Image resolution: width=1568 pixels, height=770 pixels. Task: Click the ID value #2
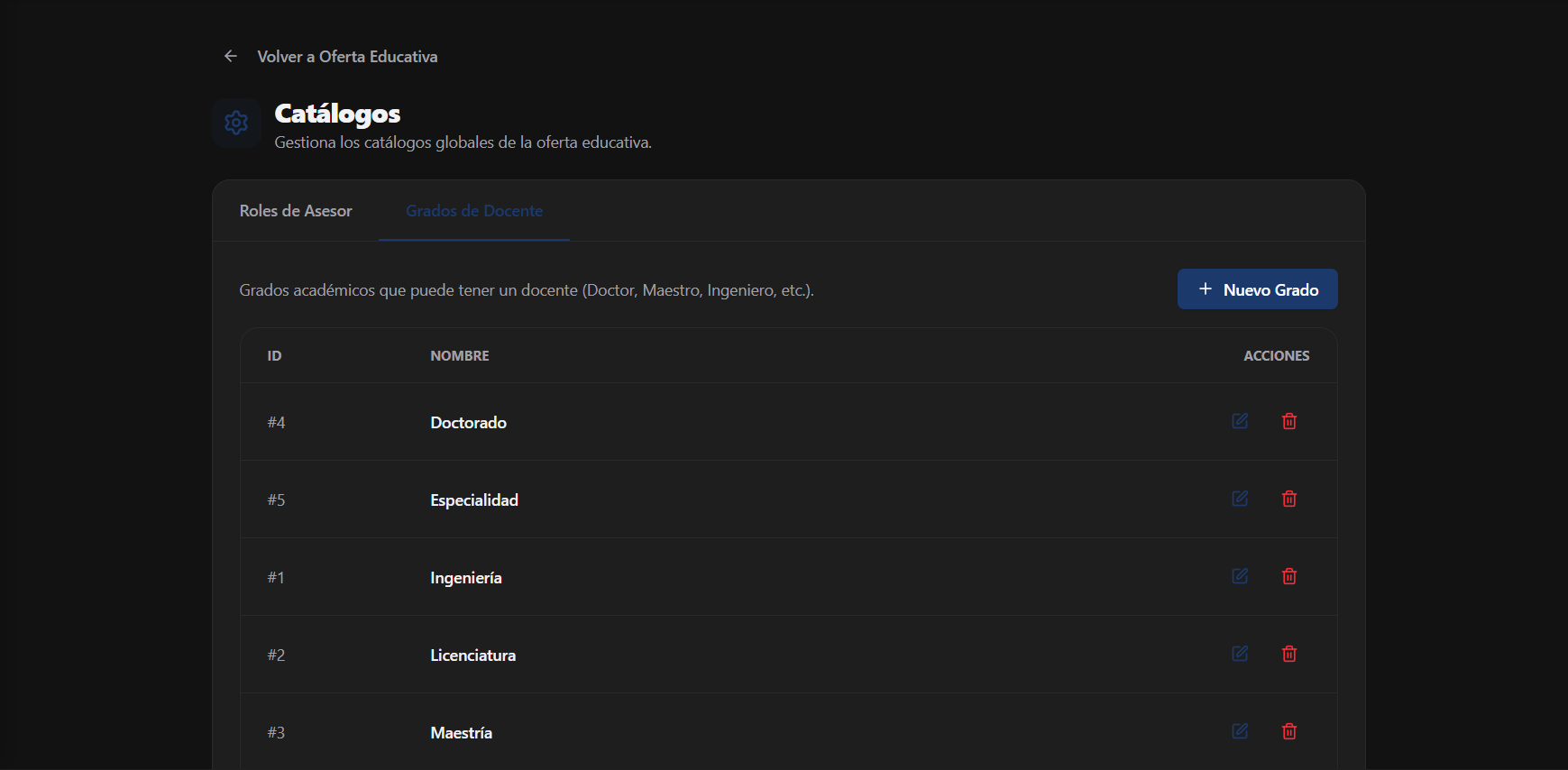276,655
